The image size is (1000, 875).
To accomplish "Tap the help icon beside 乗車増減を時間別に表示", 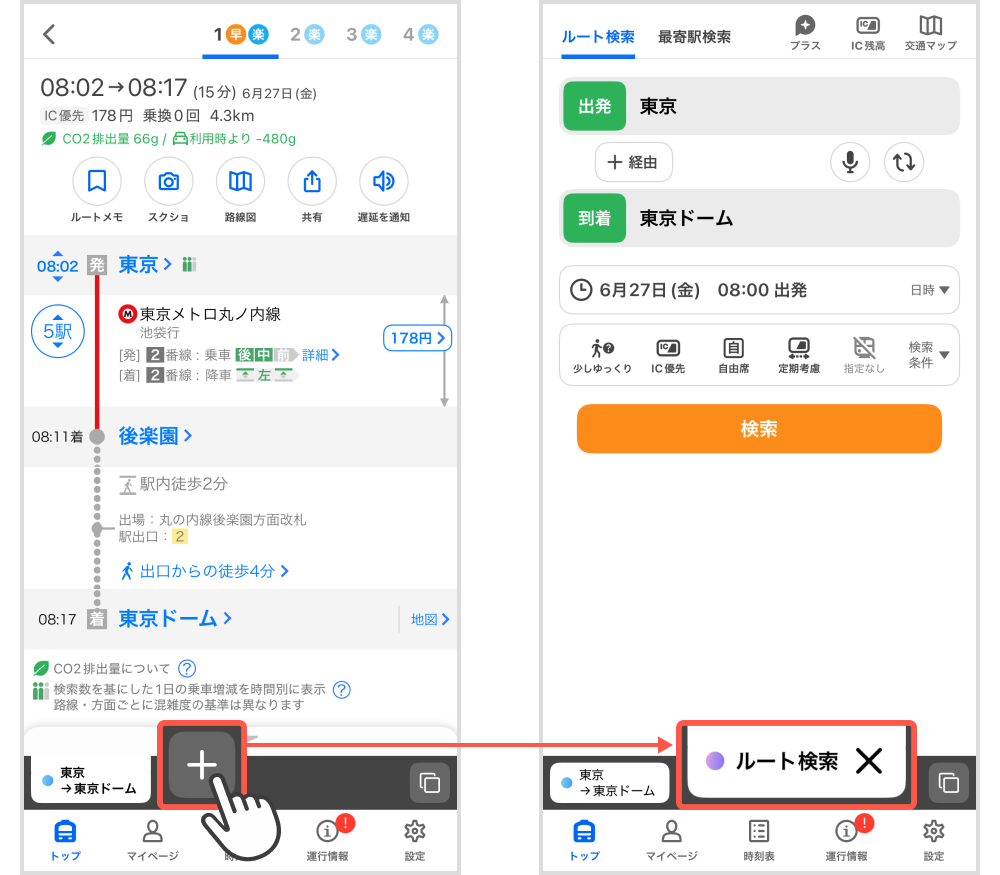I will (x=342, y=689).
